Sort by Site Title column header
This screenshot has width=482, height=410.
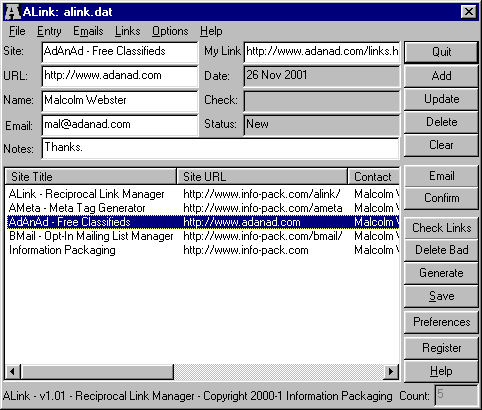(90, 176)
